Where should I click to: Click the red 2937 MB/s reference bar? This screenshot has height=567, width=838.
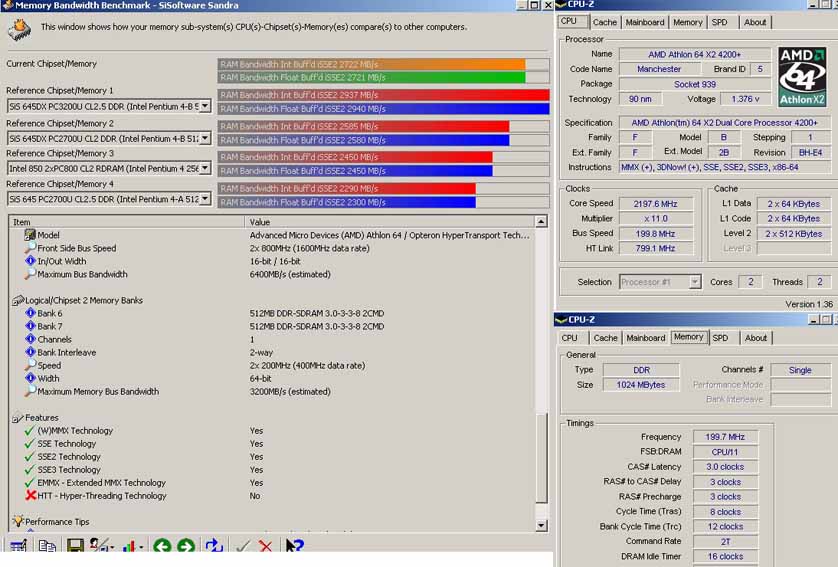tap(383, 95)
